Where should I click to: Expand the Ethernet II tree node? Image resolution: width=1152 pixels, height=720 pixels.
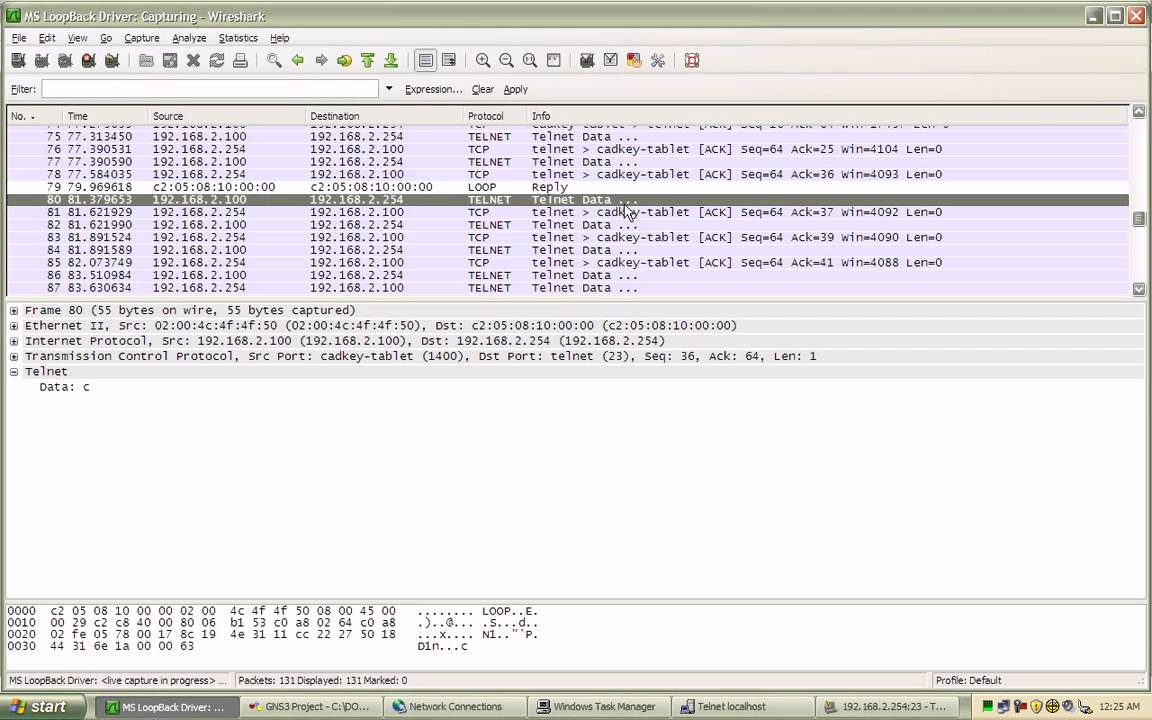[14, 326]
